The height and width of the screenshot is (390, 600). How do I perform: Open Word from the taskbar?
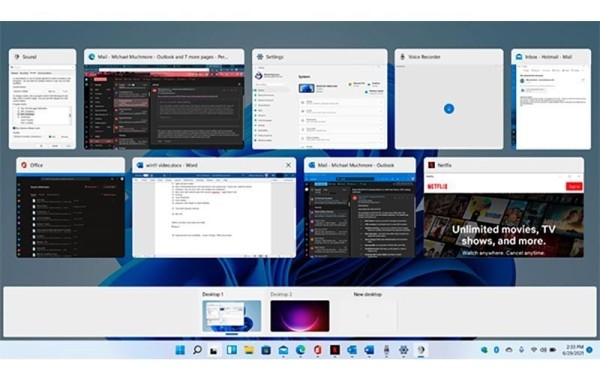coord(369,350)
